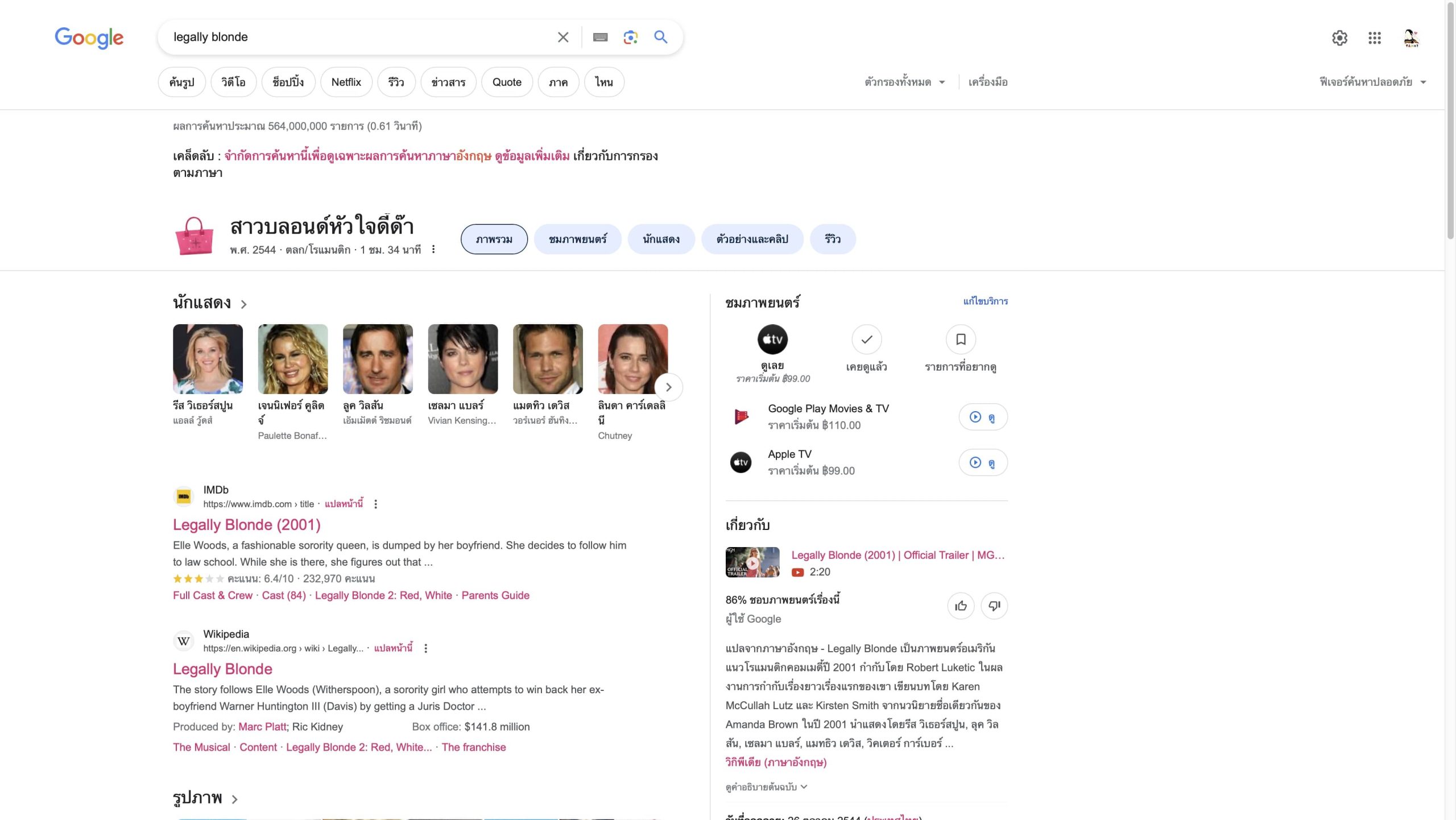Open Google settings gear icon
Image resolution: width=1456 pixels, height=820 pixels.
(x=1339, y=38)
